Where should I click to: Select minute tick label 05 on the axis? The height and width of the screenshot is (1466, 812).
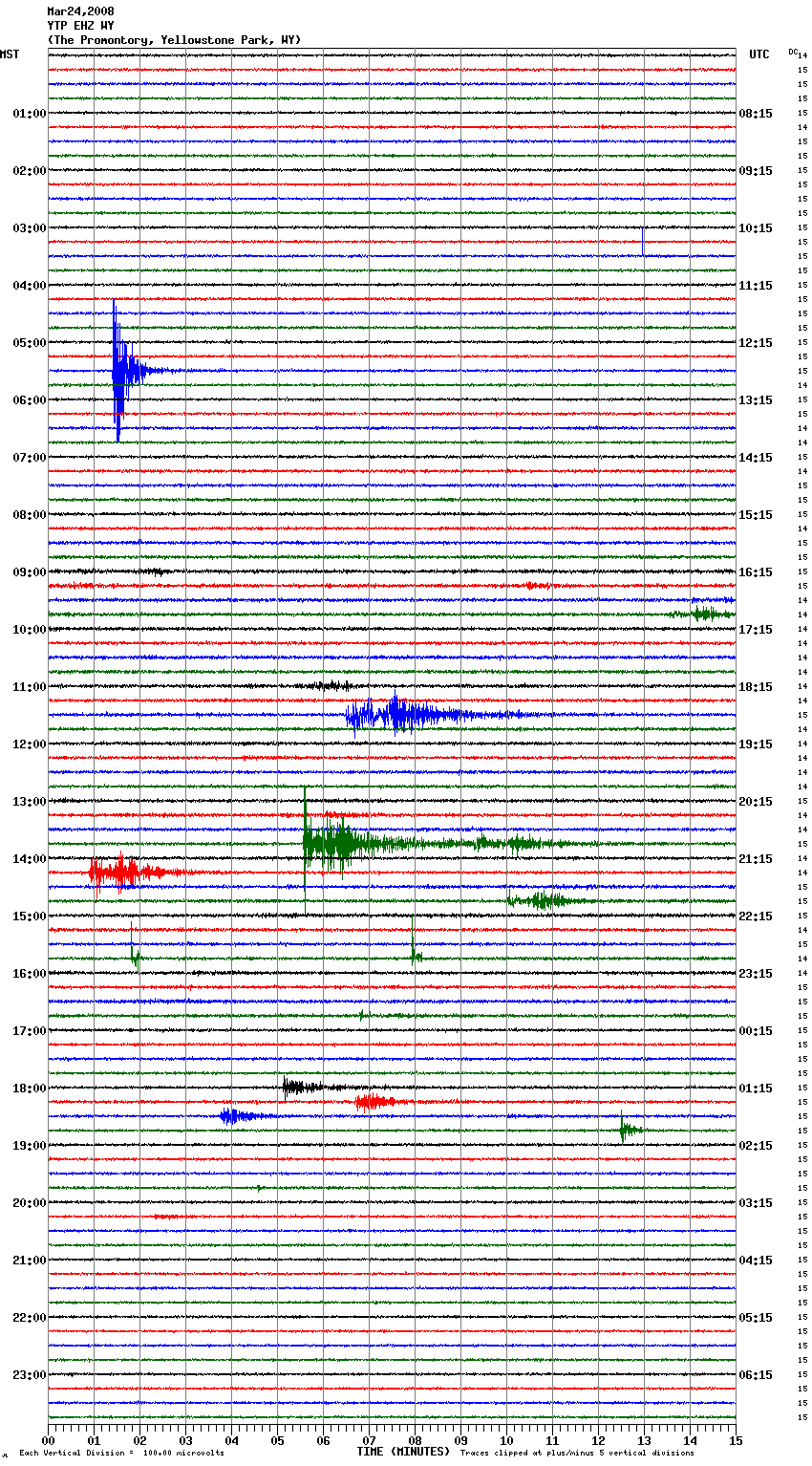point(277,1440)
